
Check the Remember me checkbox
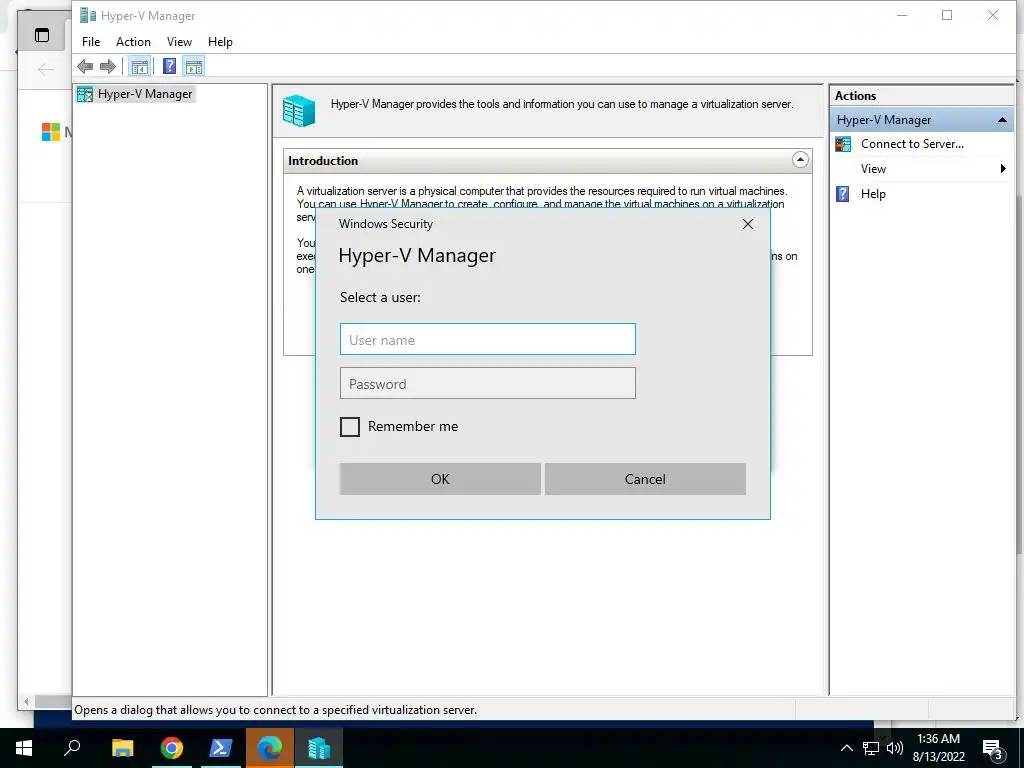tap(350, 426)
